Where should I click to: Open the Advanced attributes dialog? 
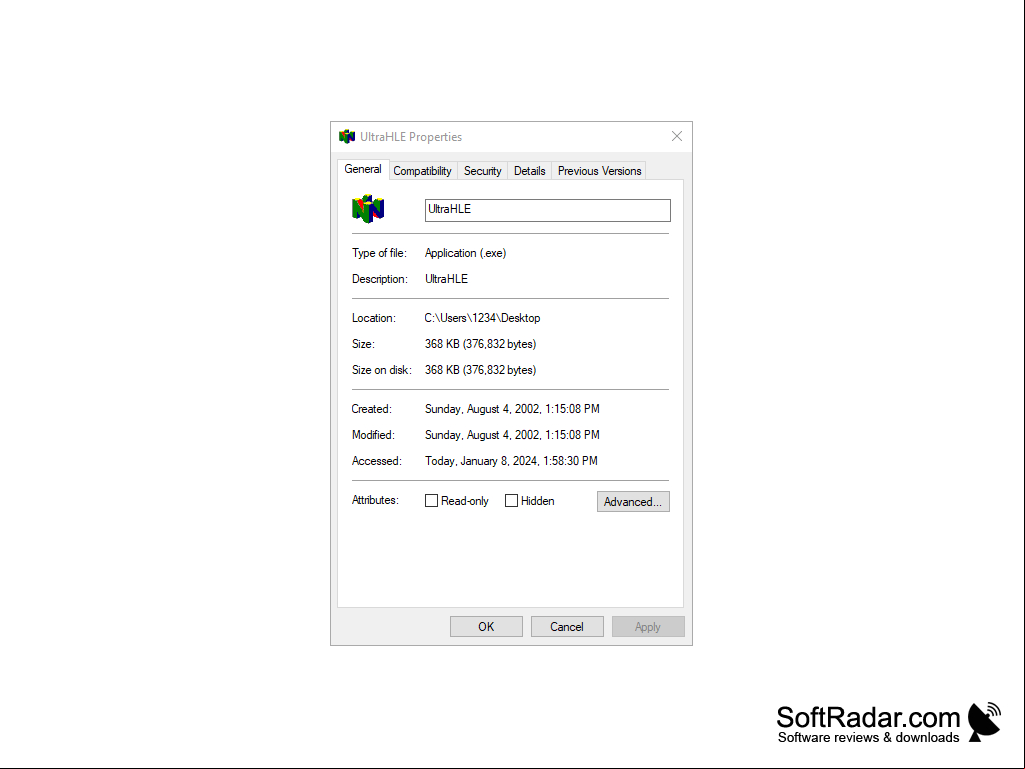(x=633, y=502)
